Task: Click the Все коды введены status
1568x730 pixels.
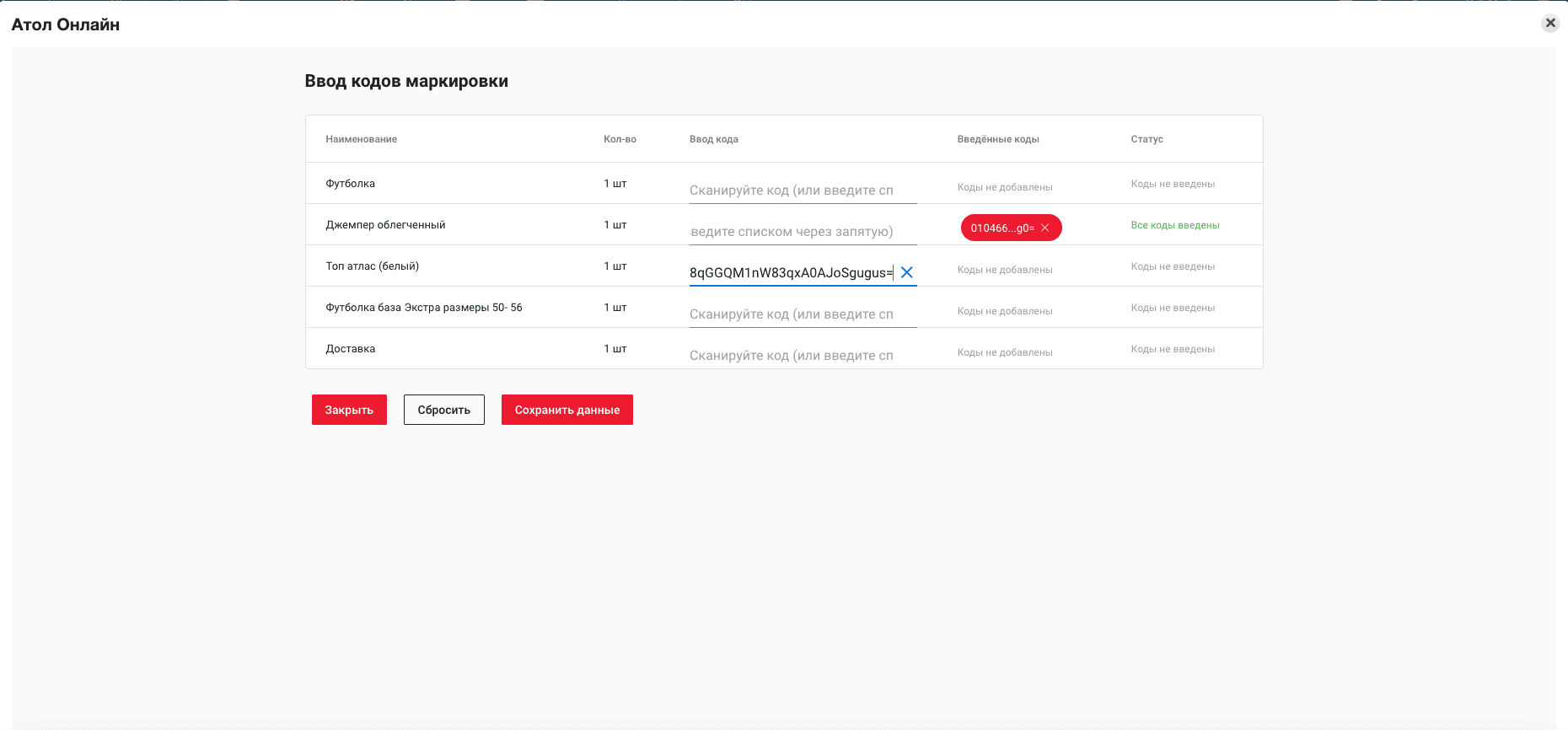Action: point(1174,225)
